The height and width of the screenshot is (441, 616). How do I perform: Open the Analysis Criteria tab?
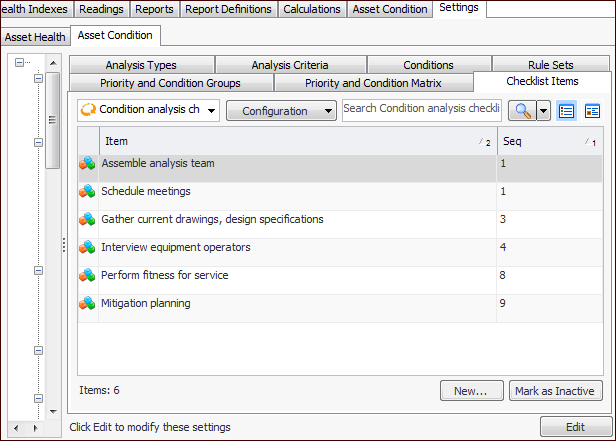click(289, 65)
